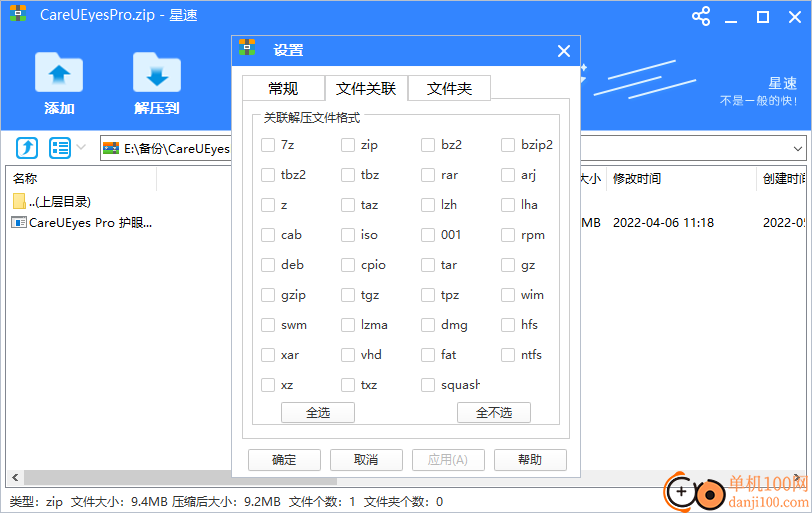This screenshot has width=812, height=513.
Task: Check the bzip2 format checkbox
Action: click(x=508, y=145)
